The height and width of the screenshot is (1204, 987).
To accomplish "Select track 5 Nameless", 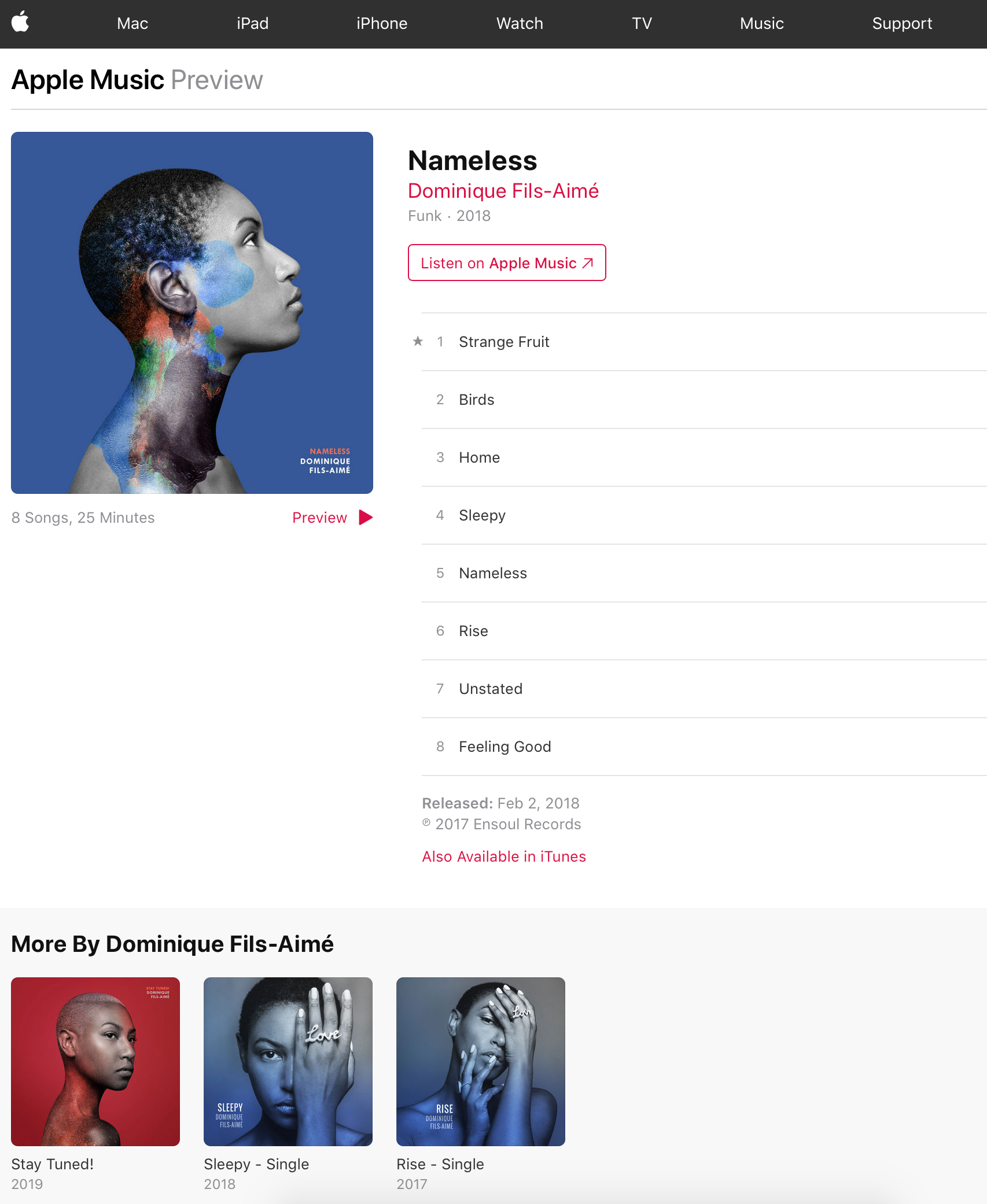I will tap(704, 573).
